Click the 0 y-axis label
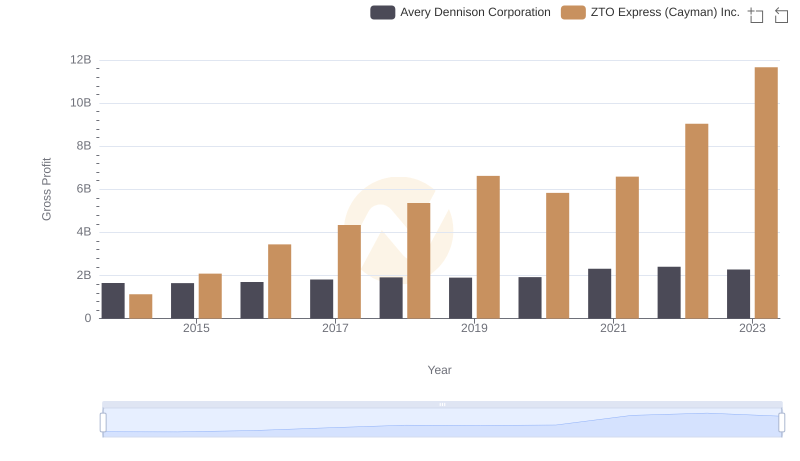 point(88,318)
